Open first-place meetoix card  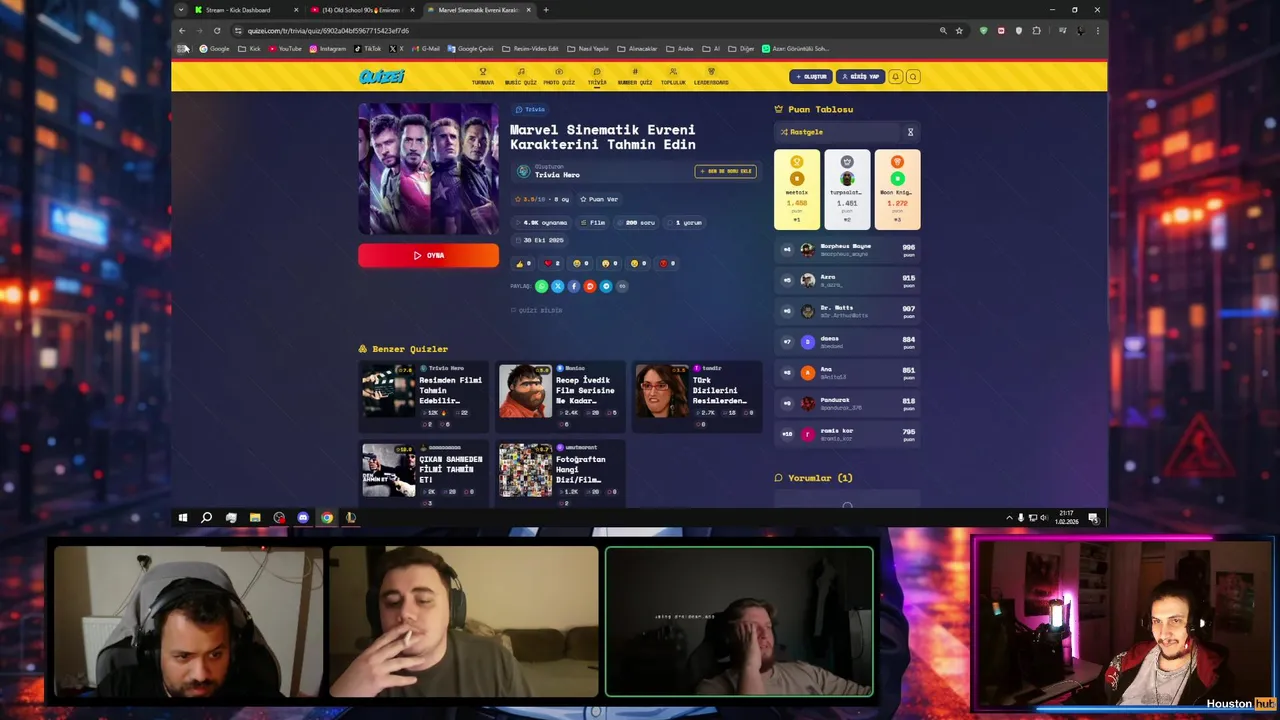coord(797,189)
